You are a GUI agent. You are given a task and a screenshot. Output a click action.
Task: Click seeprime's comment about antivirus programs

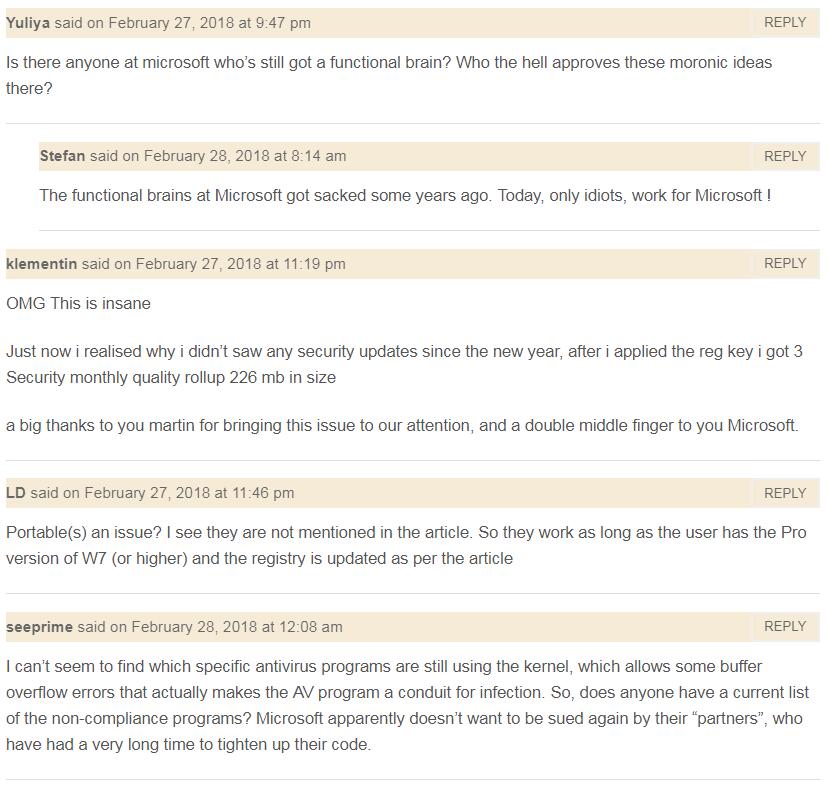pyautogui.click(x=406, y=705)
